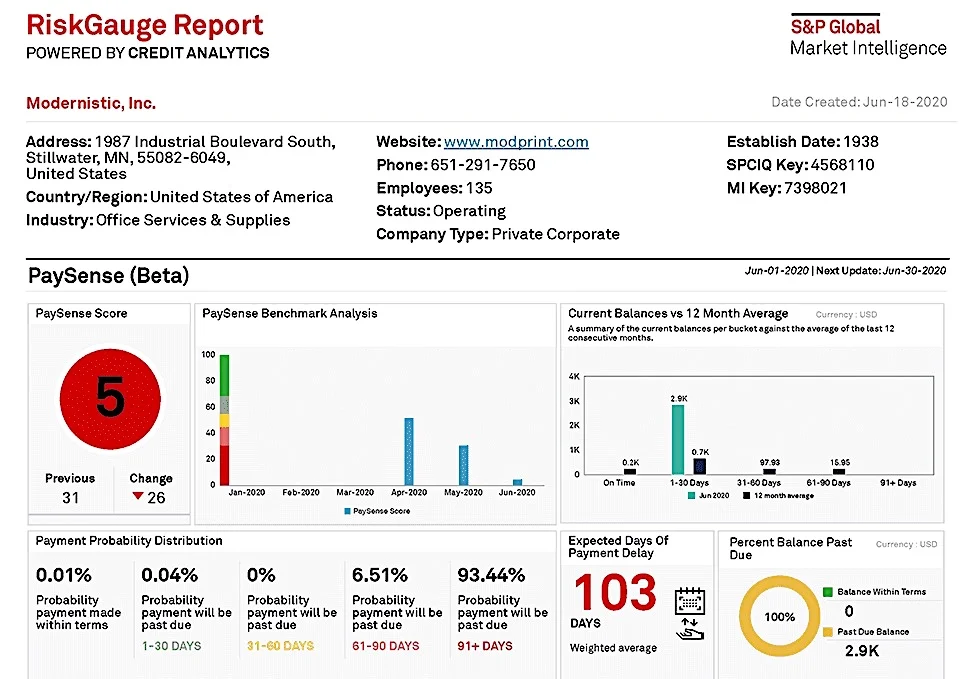Click the large red 103 days number
Viewport: 973px width, 679px height.
click(615, 592)
